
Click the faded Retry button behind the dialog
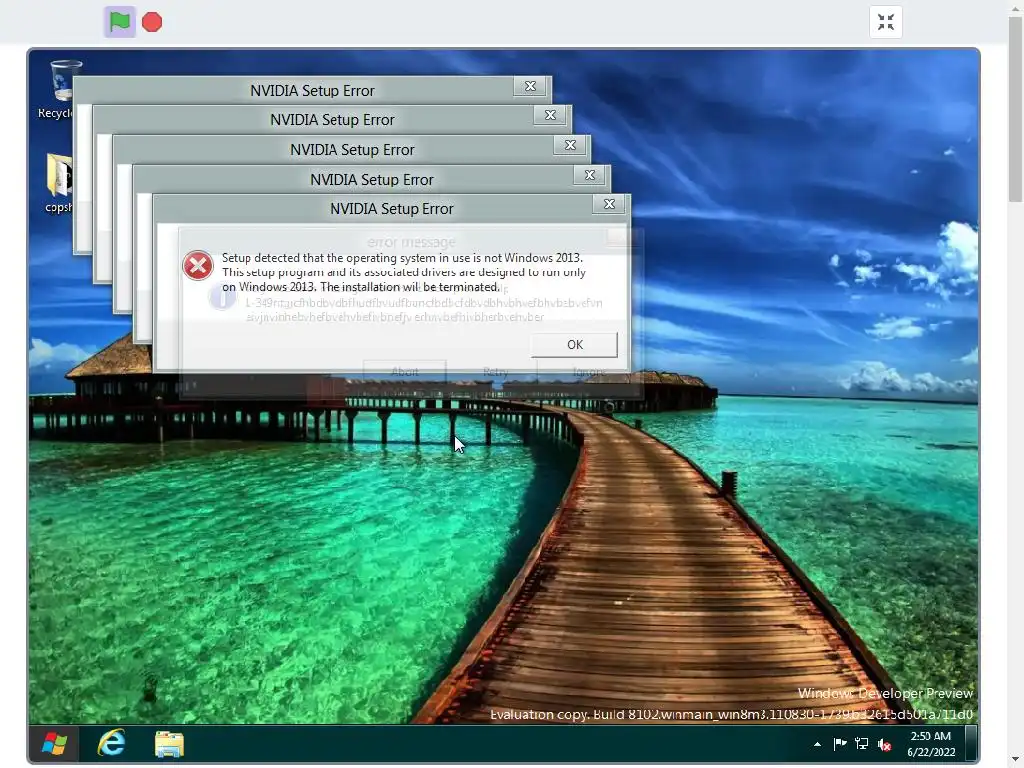click(496, 372)
